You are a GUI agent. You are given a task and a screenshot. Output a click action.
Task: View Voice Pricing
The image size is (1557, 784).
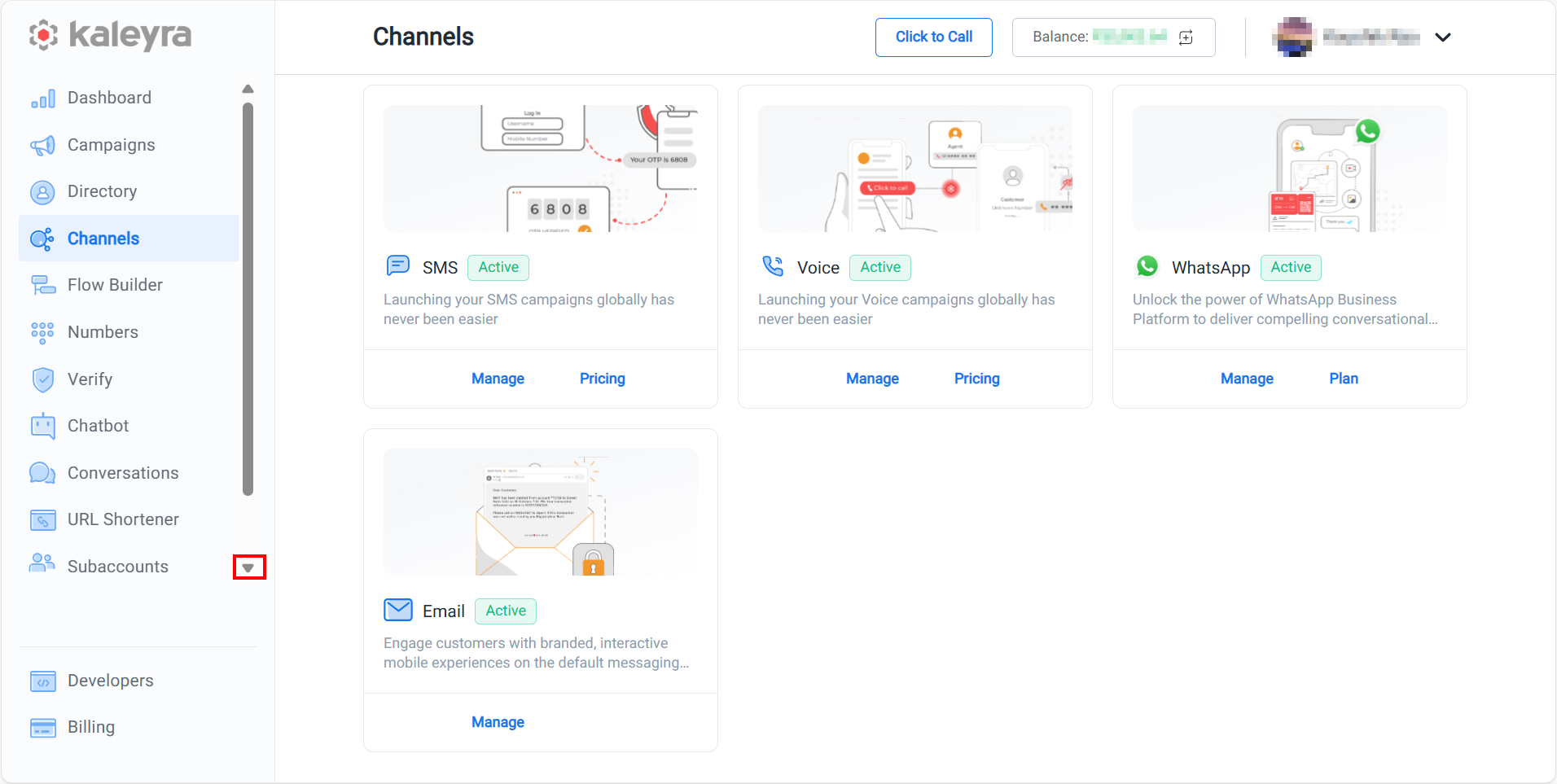[x=977, y=379]
